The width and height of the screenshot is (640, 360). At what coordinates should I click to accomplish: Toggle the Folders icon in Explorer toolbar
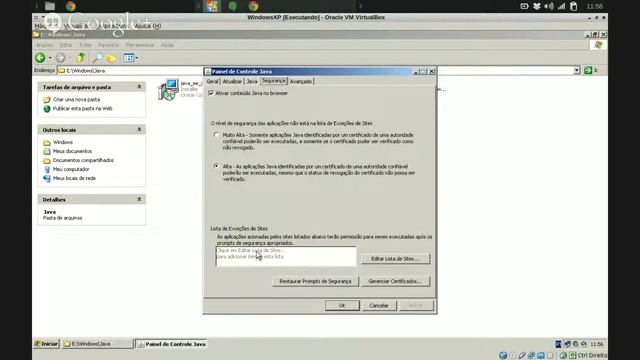[111, 58]
